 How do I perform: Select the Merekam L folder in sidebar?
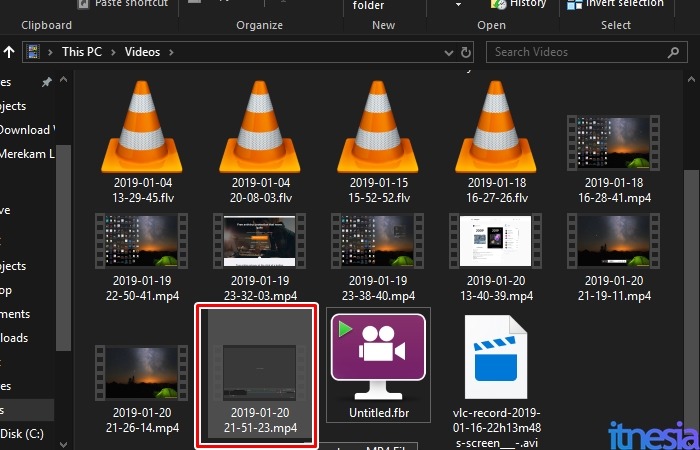pos(27,154)
